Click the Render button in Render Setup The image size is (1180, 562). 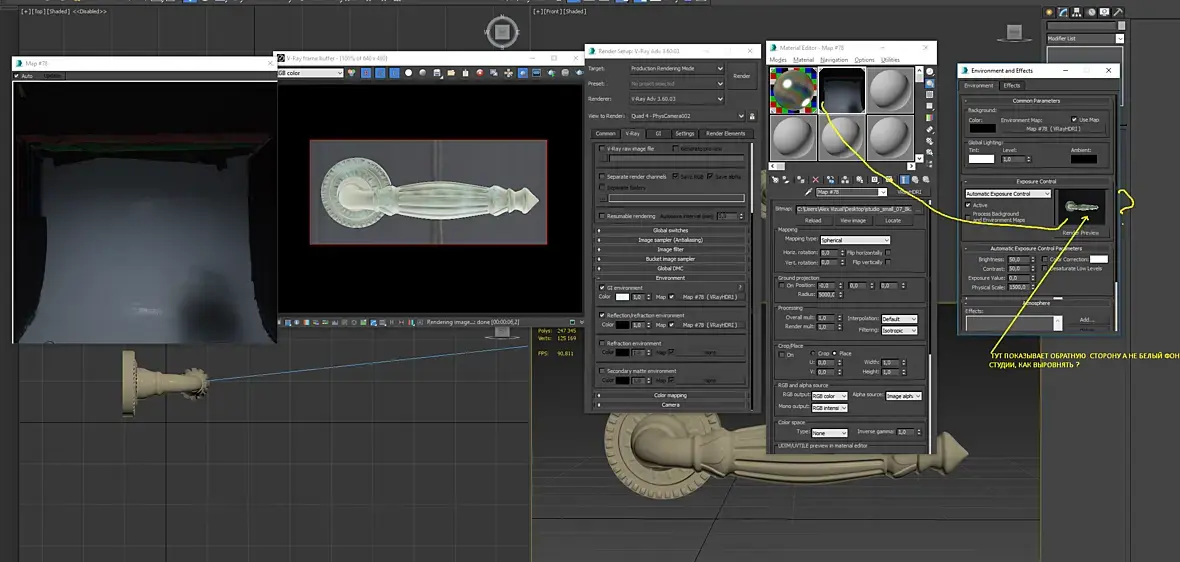click(741, 76)
